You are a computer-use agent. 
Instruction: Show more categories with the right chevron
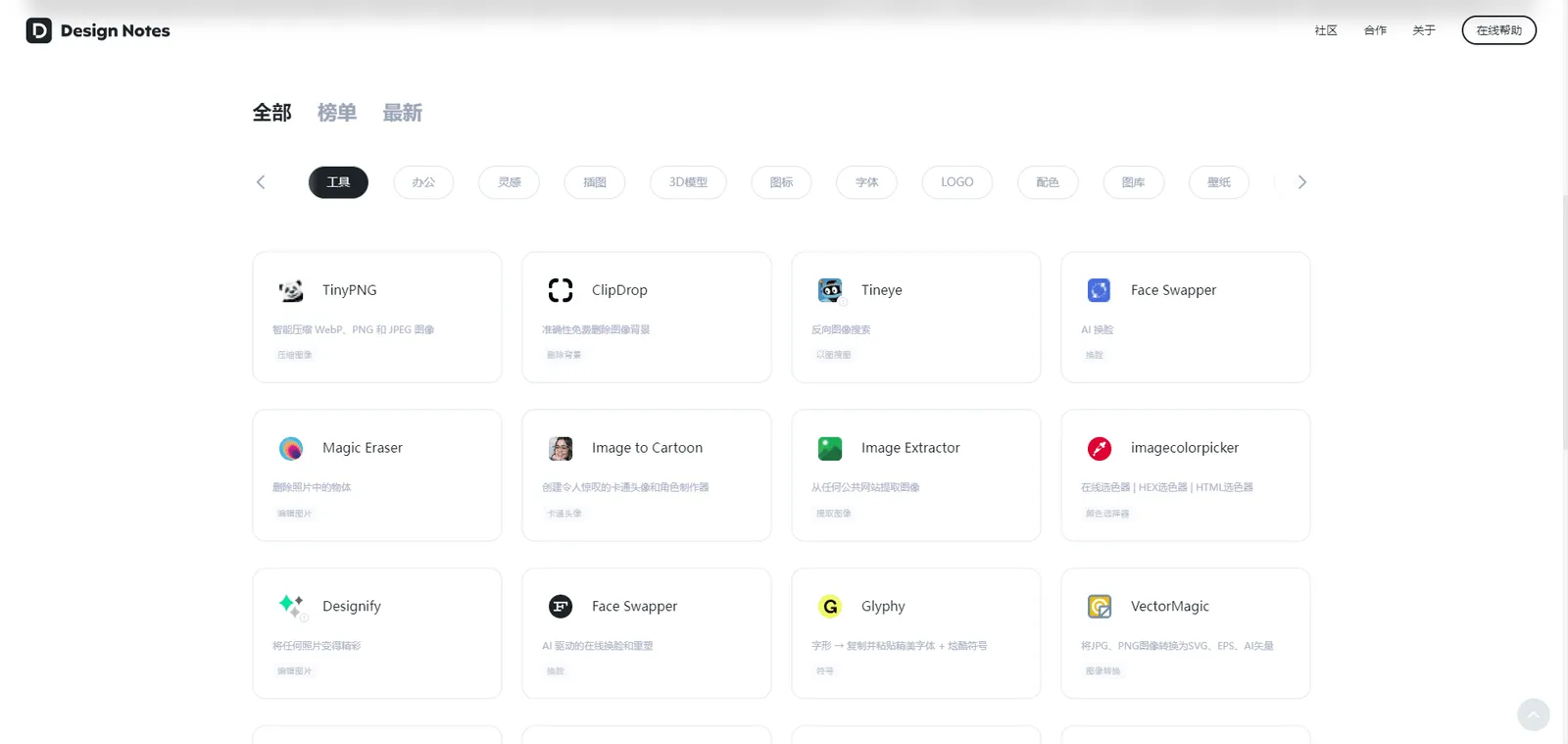coord(1301,182)
